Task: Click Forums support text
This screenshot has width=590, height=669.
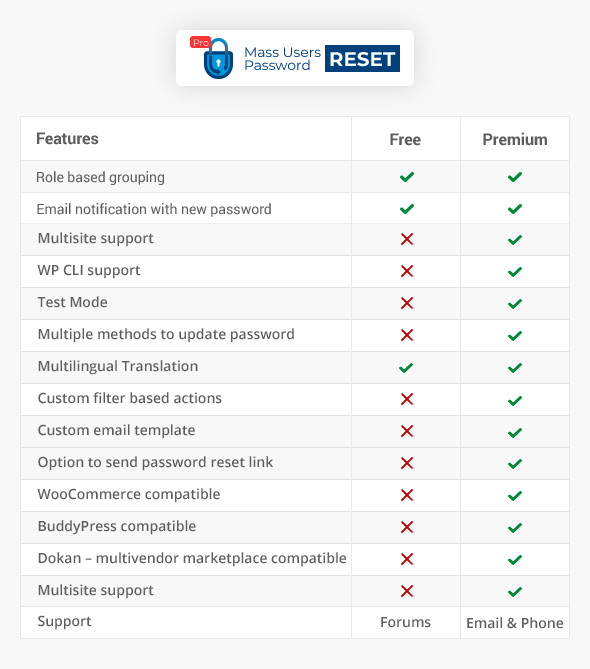Action: coord(405,622)
